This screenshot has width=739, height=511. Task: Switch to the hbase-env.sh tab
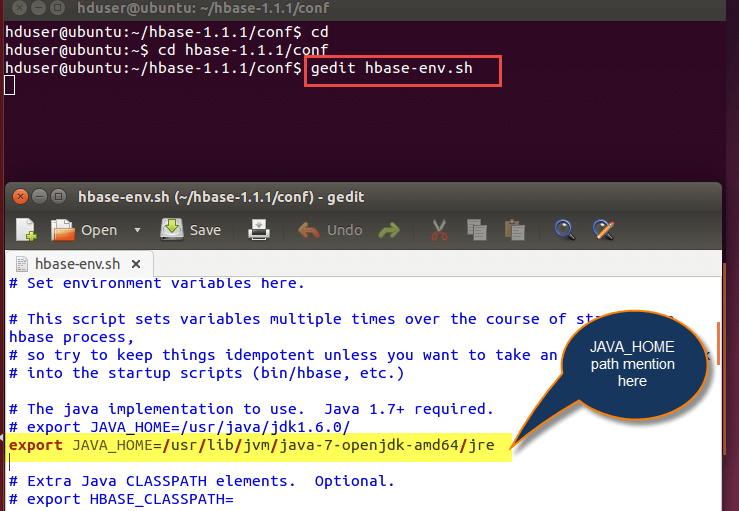tap(77, 264)
